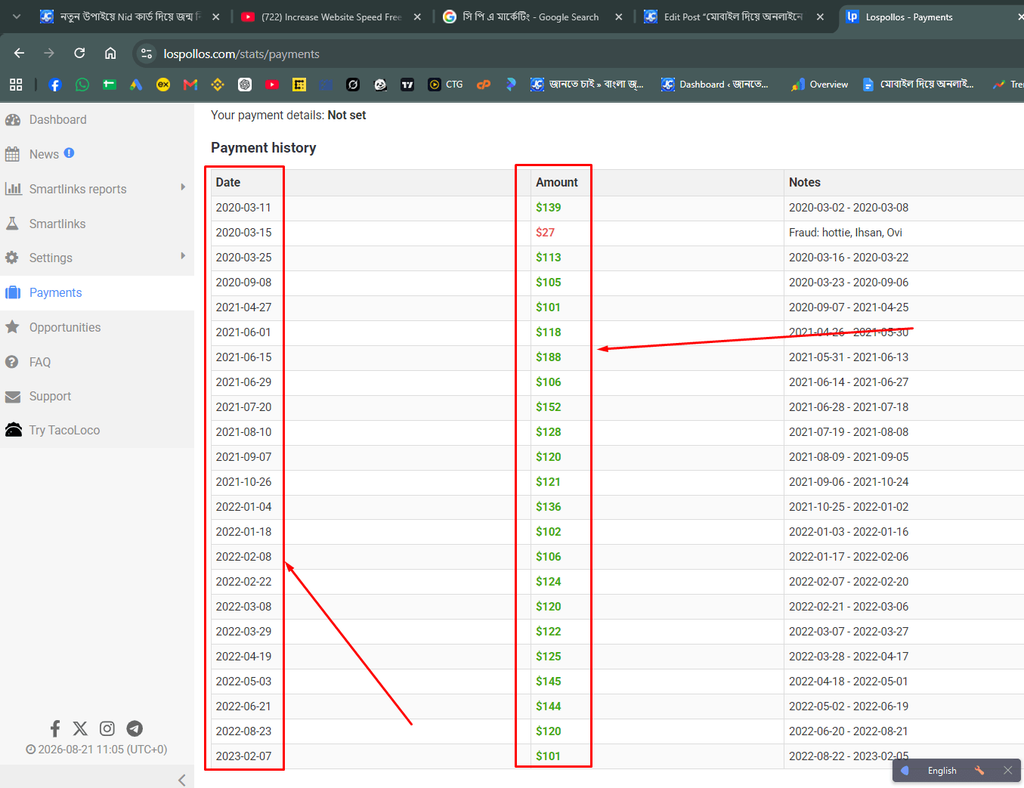The height and width of the screenshot is (788, 1024).
Task: Open the Gmail bookmark icon
Action: click(x=190, y=85)
